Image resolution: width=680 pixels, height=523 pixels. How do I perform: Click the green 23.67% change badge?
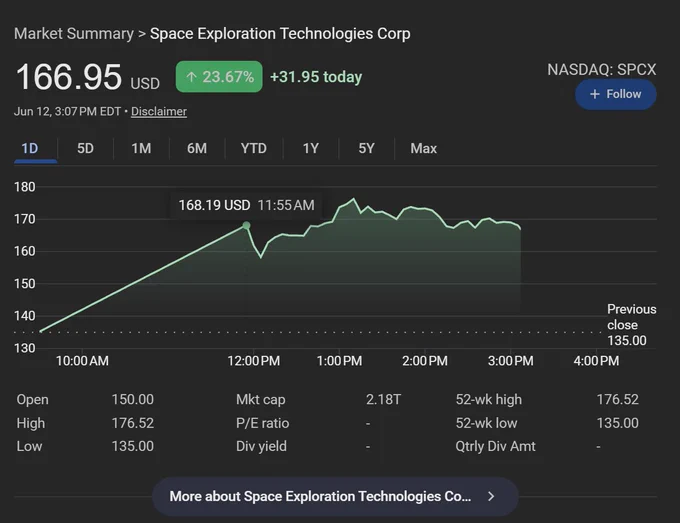click(x=219, y=77)
